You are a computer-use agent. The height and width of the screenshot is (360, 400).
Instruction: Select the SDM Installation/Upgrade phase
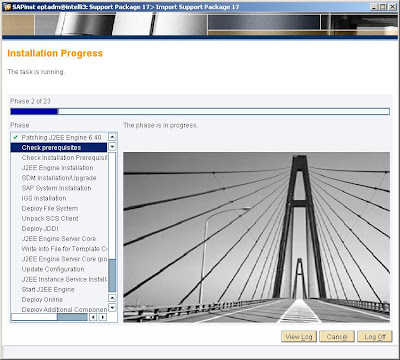click(x=59, y=178)
